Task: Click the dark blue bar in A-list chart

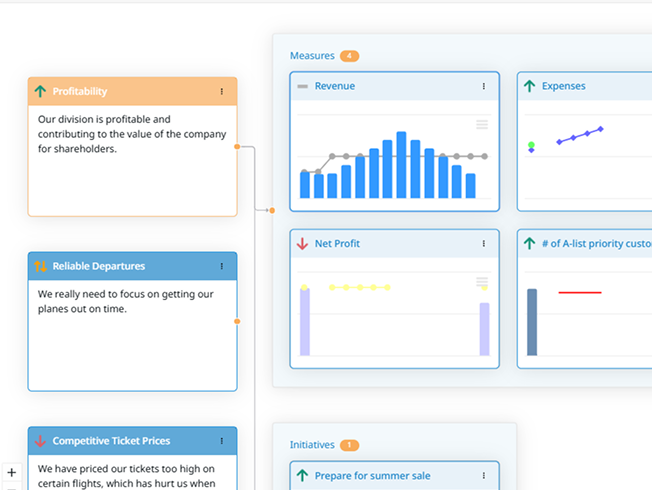Action: [x=532, y=322]
